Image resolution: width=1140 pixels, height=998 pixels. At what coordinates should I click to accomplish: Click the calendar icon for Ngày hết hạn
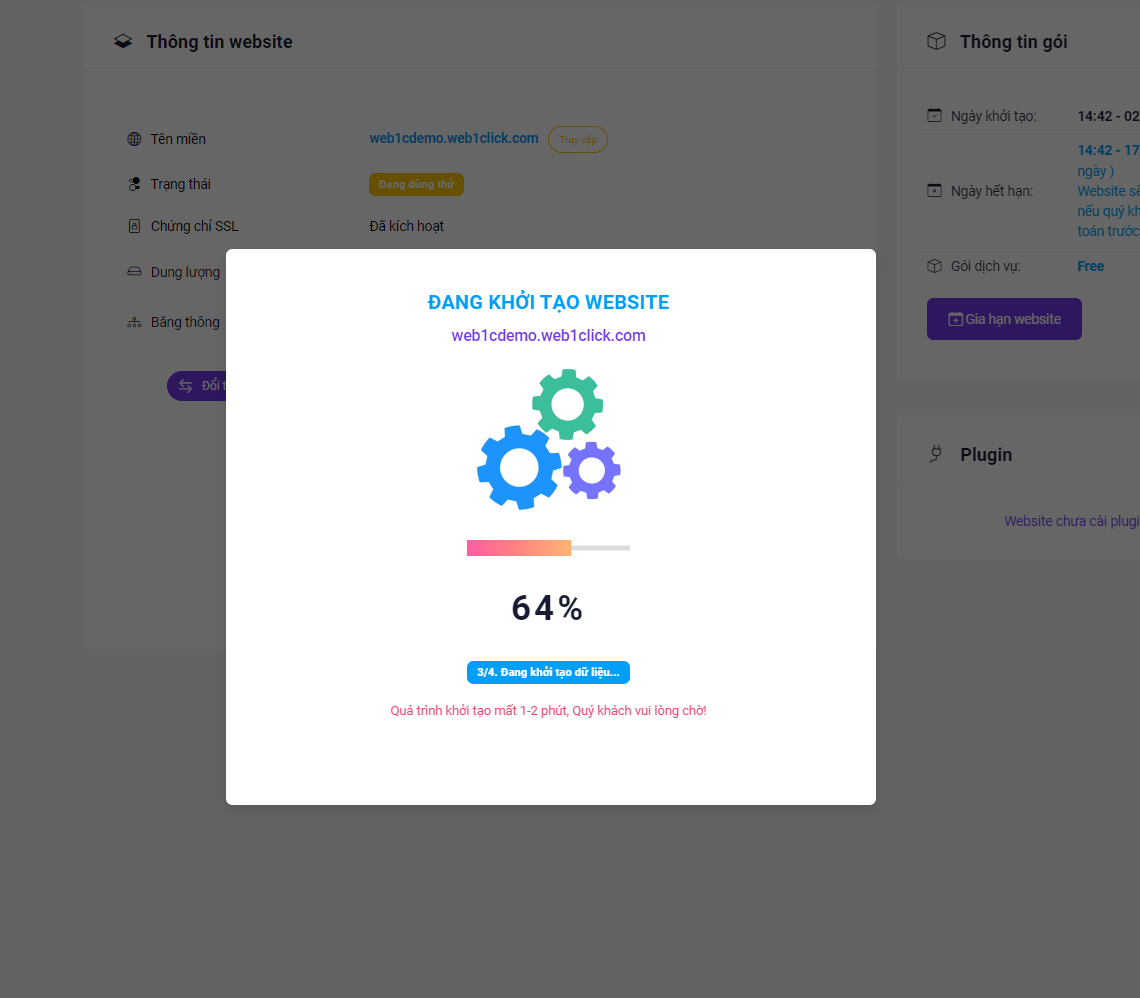(934, 190)
